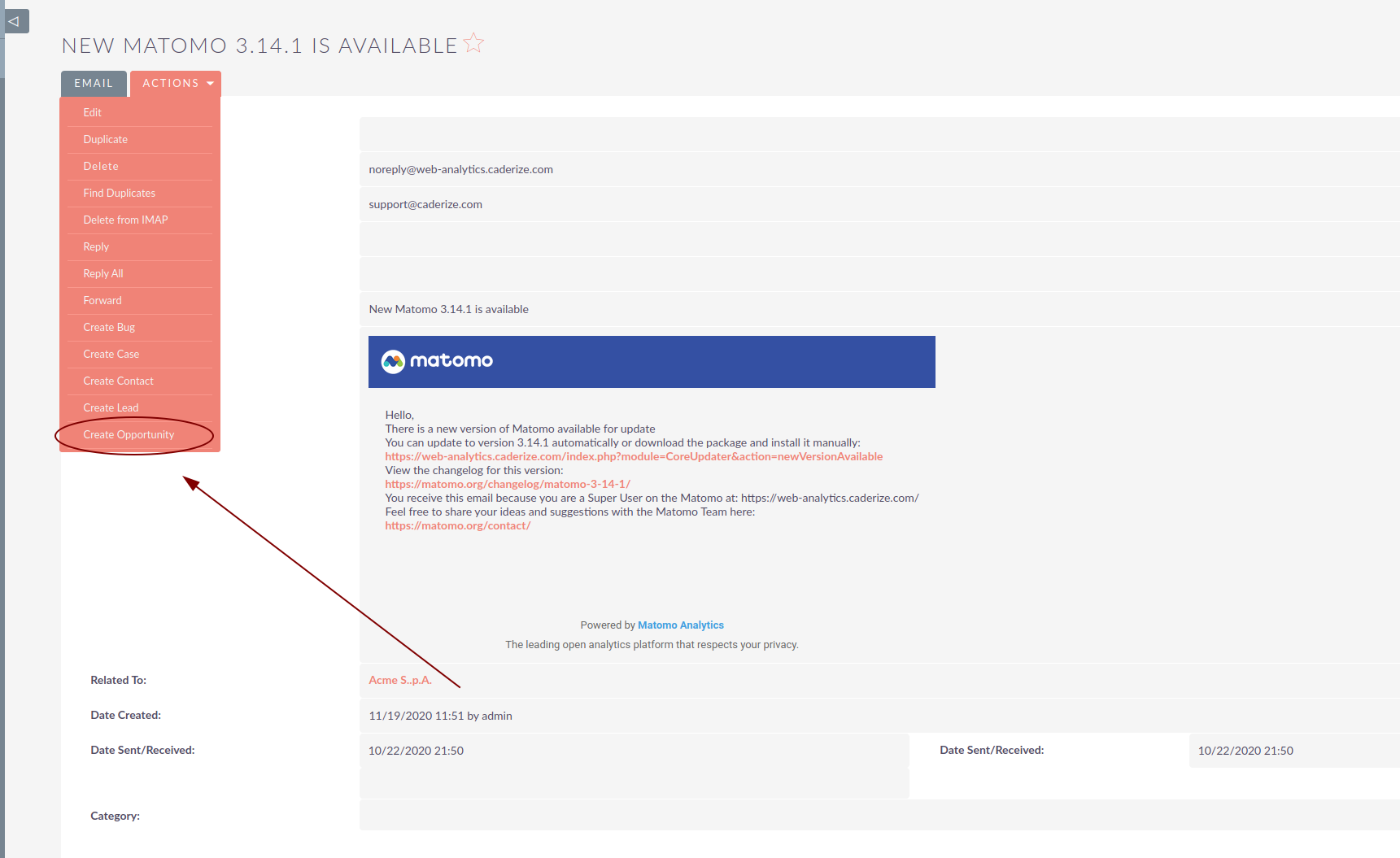Click page title NEW MATOMO 3.14.1 IS AVAILABLE
The image size is (1400, 858).
(260, 46)
